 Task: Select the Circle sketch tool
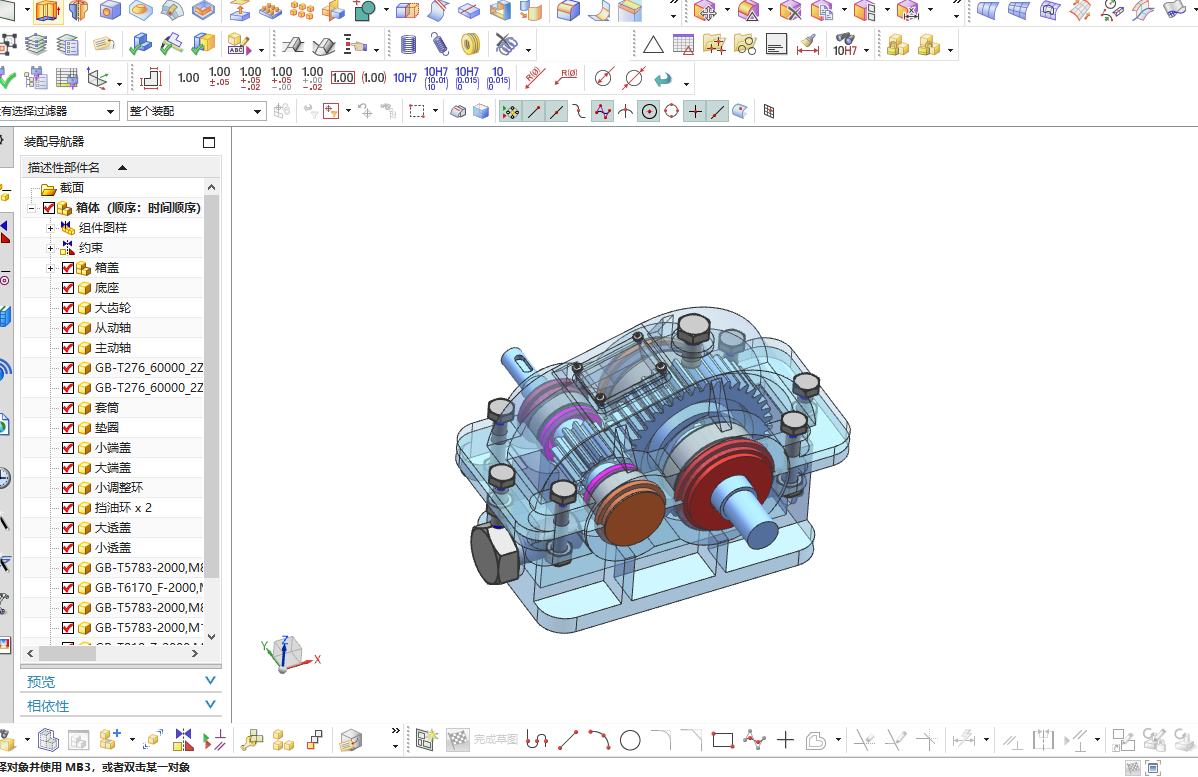pyautogui.click(x=630, y=740)
